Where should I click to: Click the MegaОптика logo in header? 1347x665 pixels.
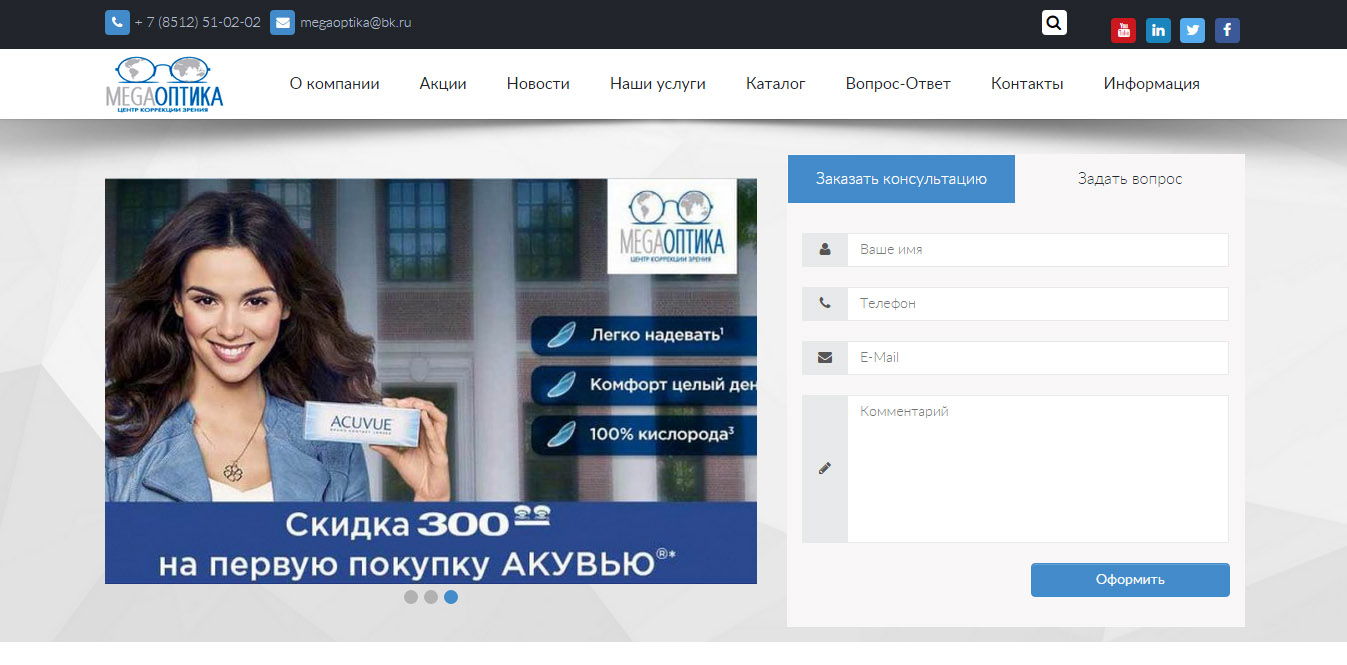(164, 84)
